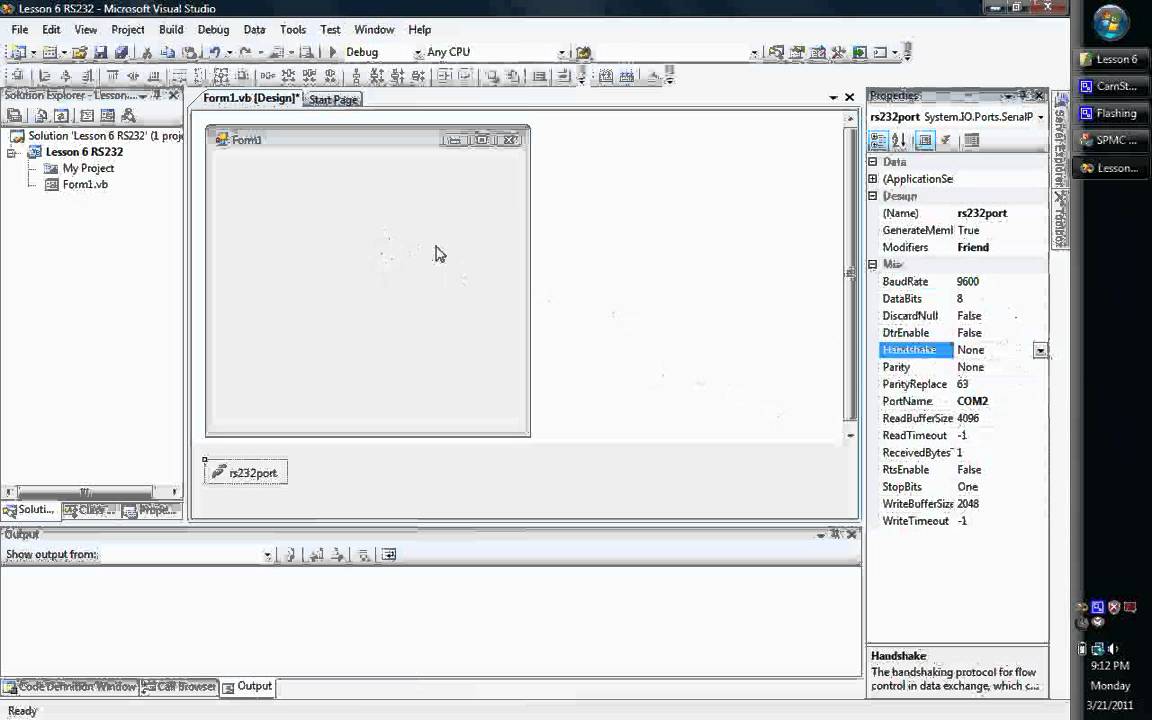Viewport: 1152px width, 720px height.
Task: Click View Designer icon in Solution Explorer toolbar
Action: point(107,115)
